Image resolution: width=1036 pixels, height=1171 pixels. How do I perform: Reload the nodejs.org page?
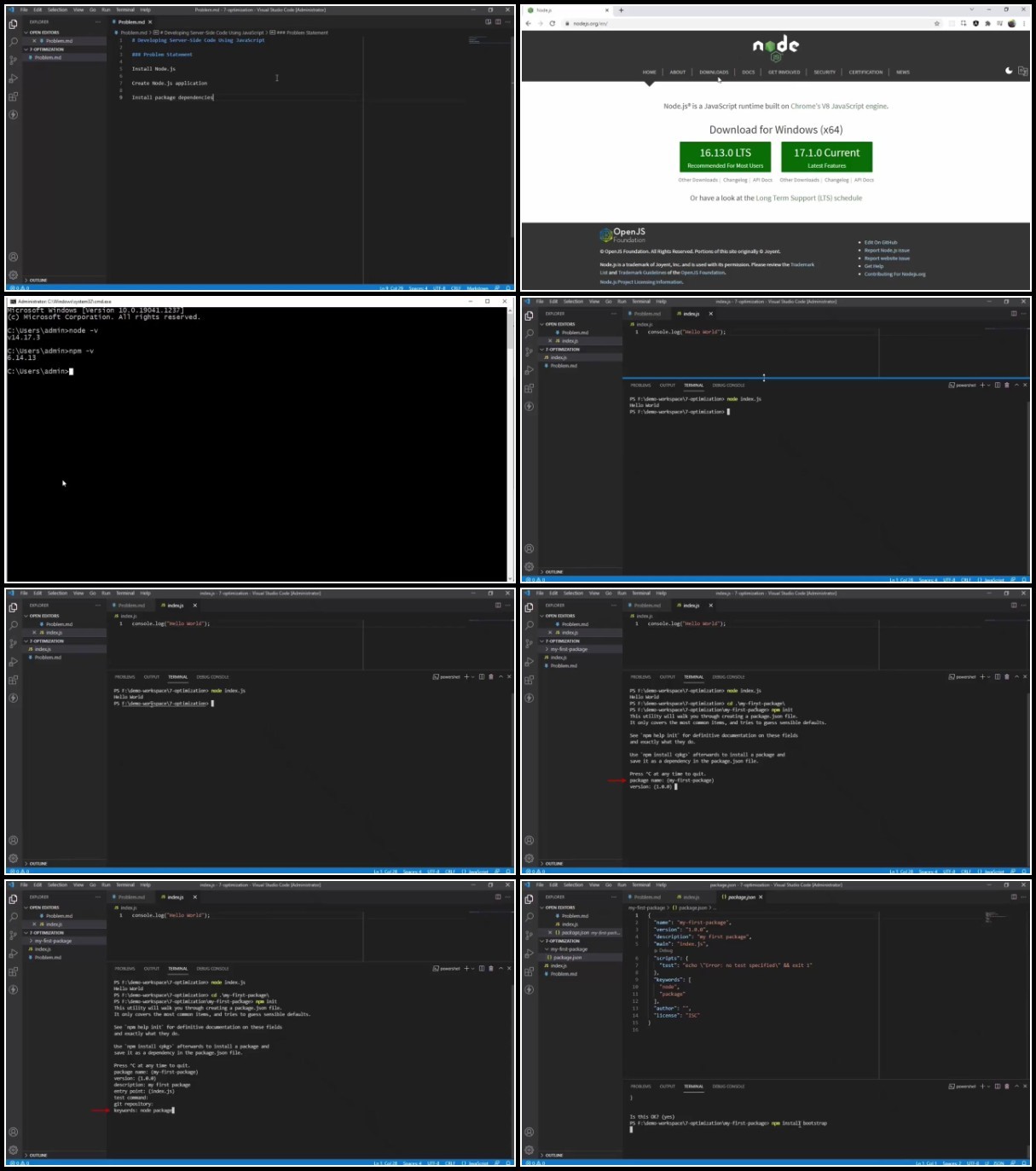pyautogui.click(x=552, y=23)
